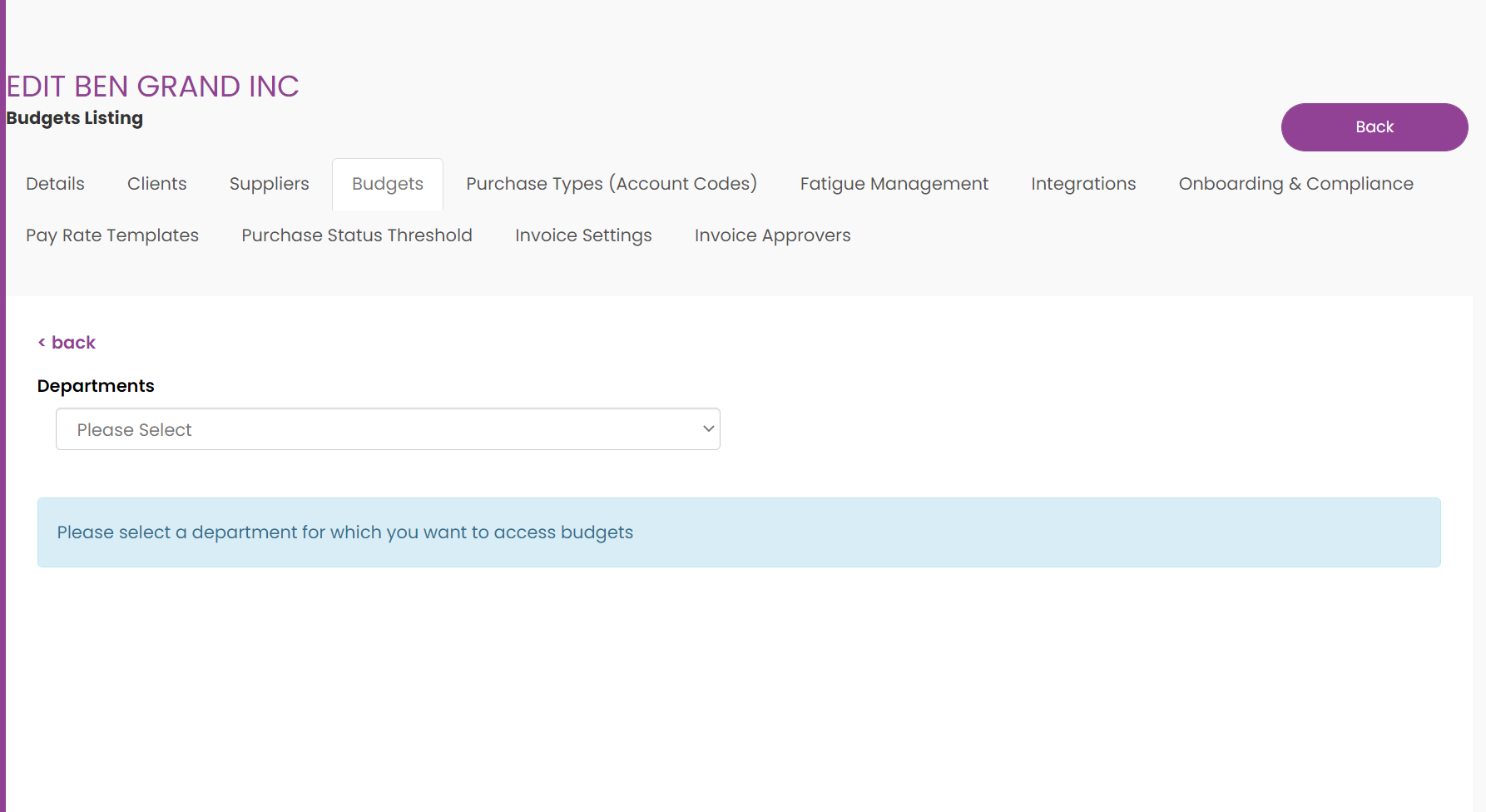Open the Purchase Status Threshold tab

coord(356,235)
